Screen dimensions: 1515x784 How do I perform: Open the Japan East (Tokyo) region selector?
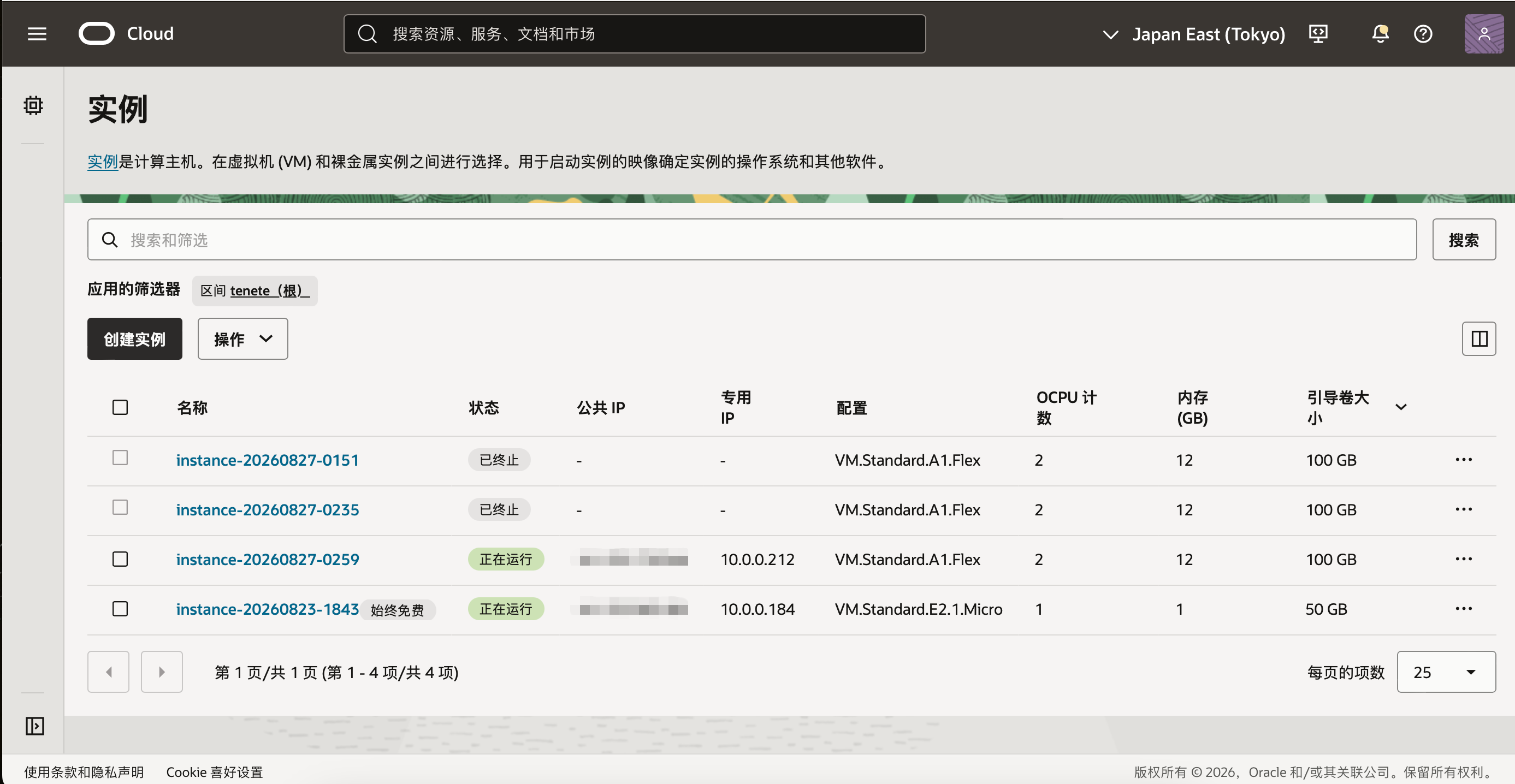[1194, 34]
